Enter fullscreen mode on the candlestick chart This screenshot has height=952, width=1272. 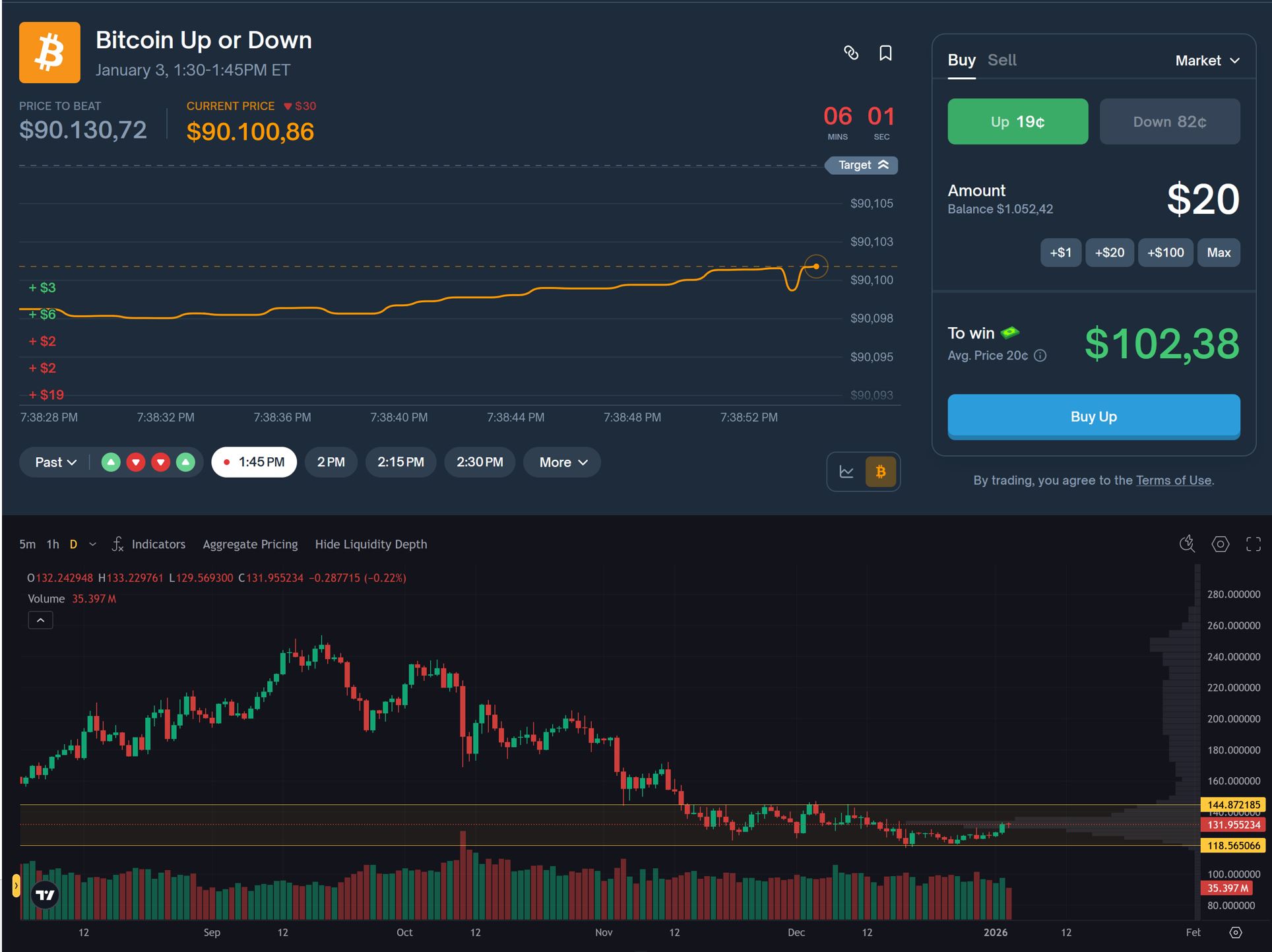(1254, 544)
